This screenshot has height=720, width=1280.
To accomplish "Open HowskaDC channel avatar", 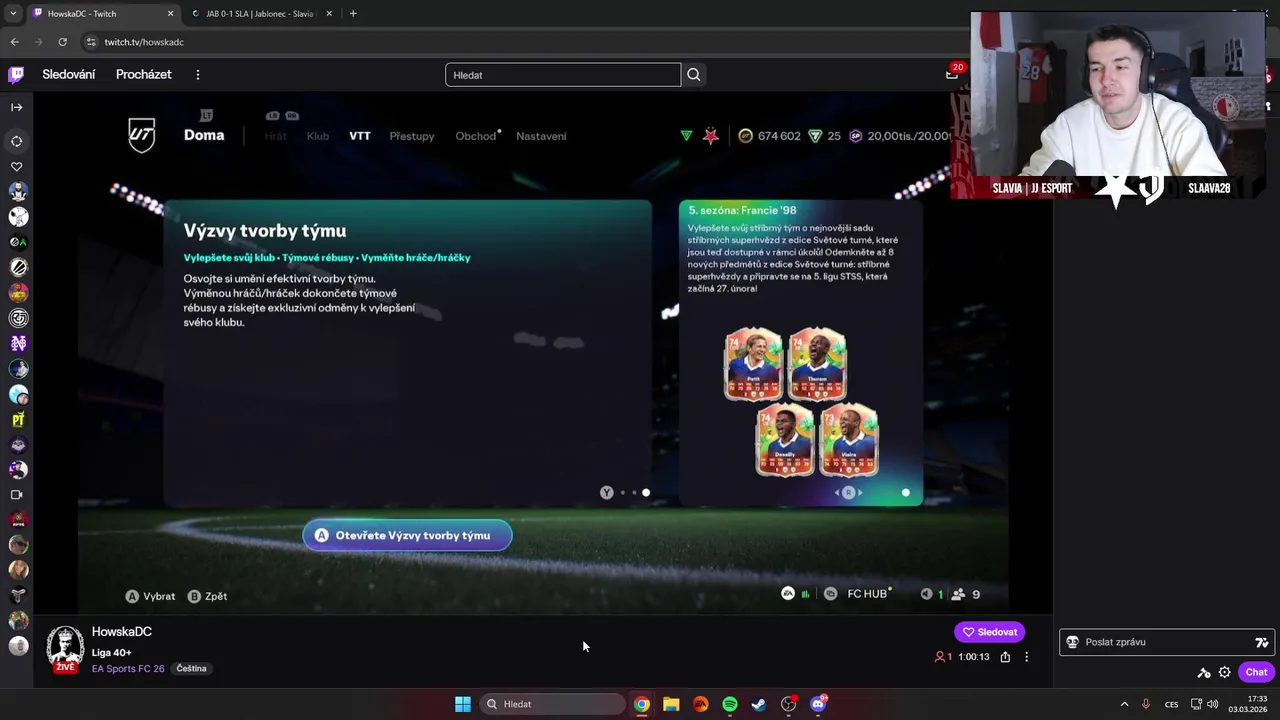I will [x=65, y=647].
